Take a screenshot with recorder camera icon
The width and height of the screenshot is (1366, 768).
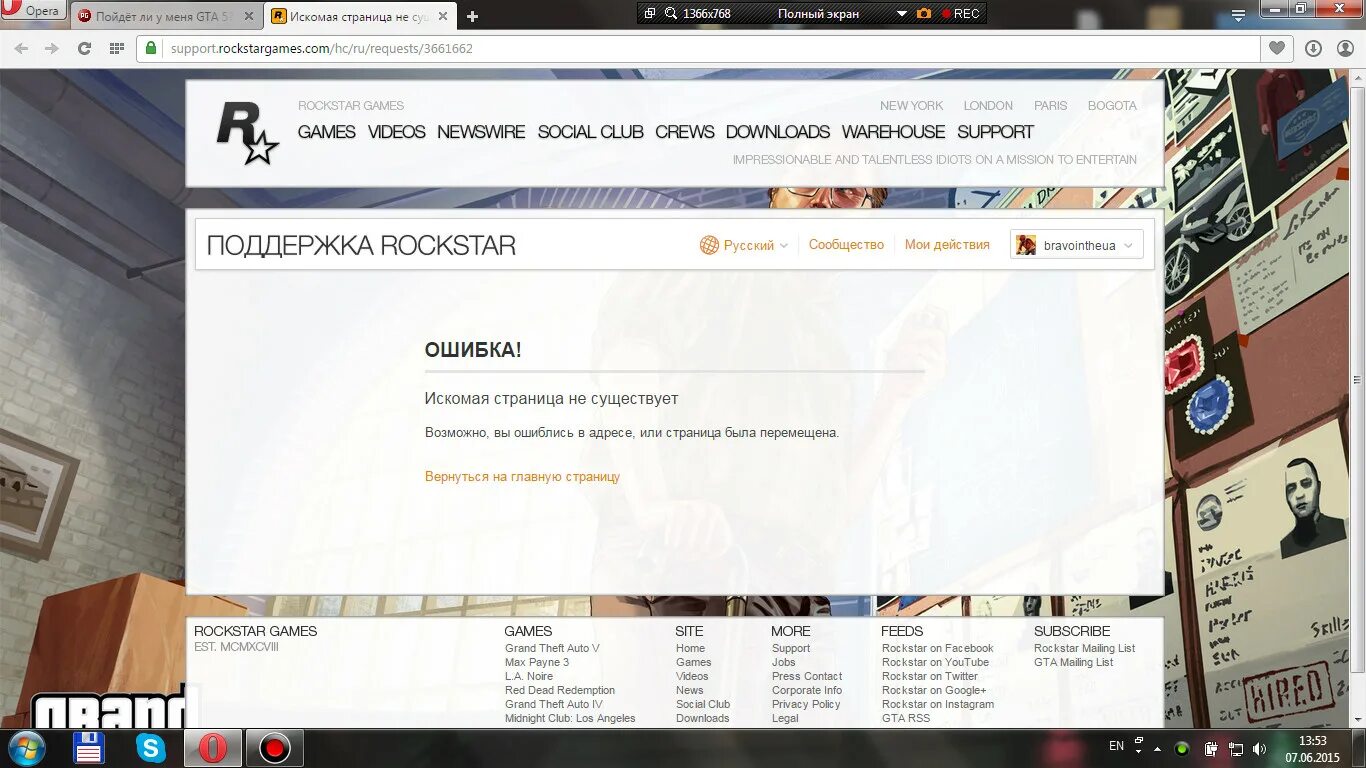(x=924, y=13)
